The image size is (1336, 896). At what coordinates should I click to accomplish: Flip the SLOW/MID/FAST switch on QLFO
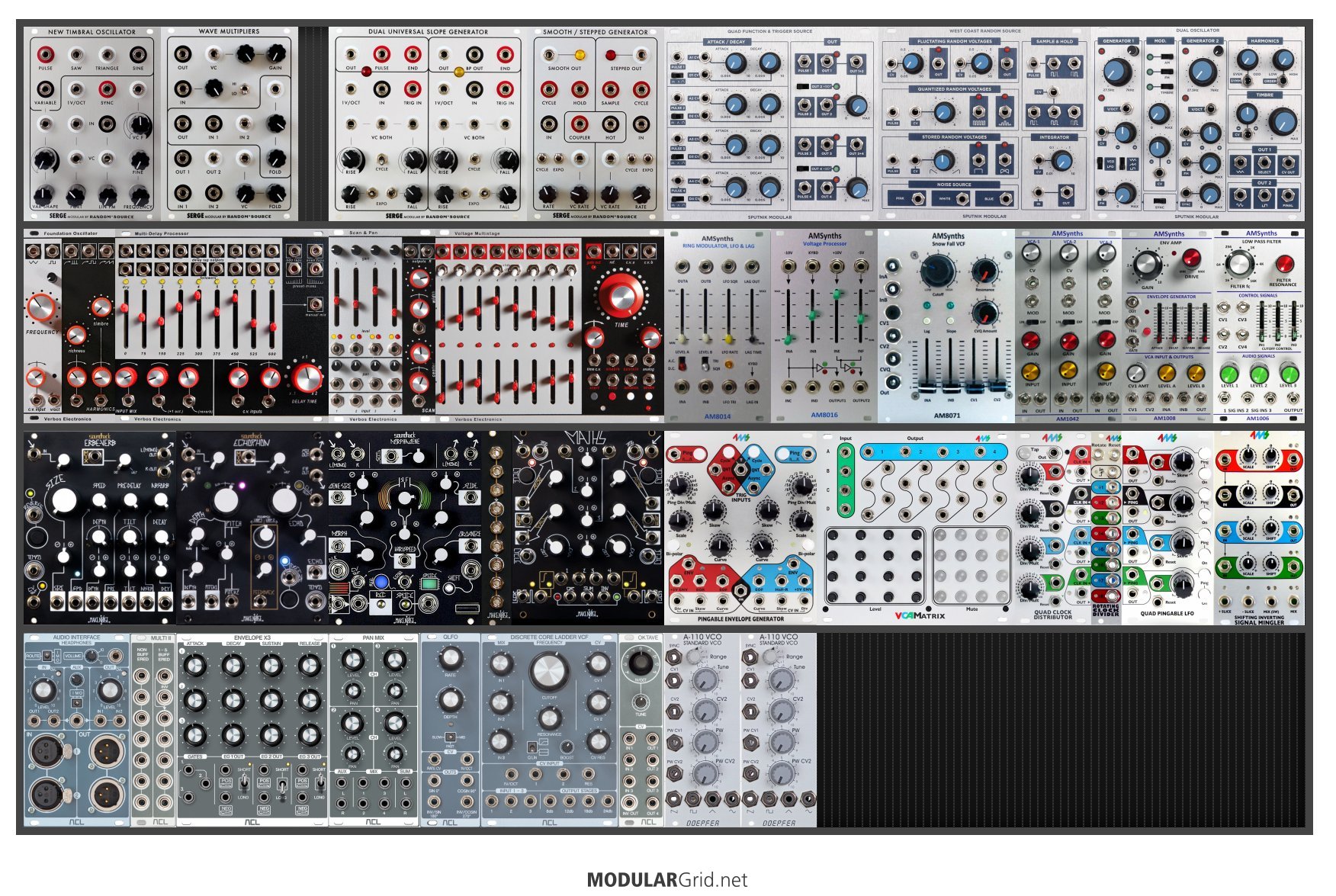(x=450, y=737)
